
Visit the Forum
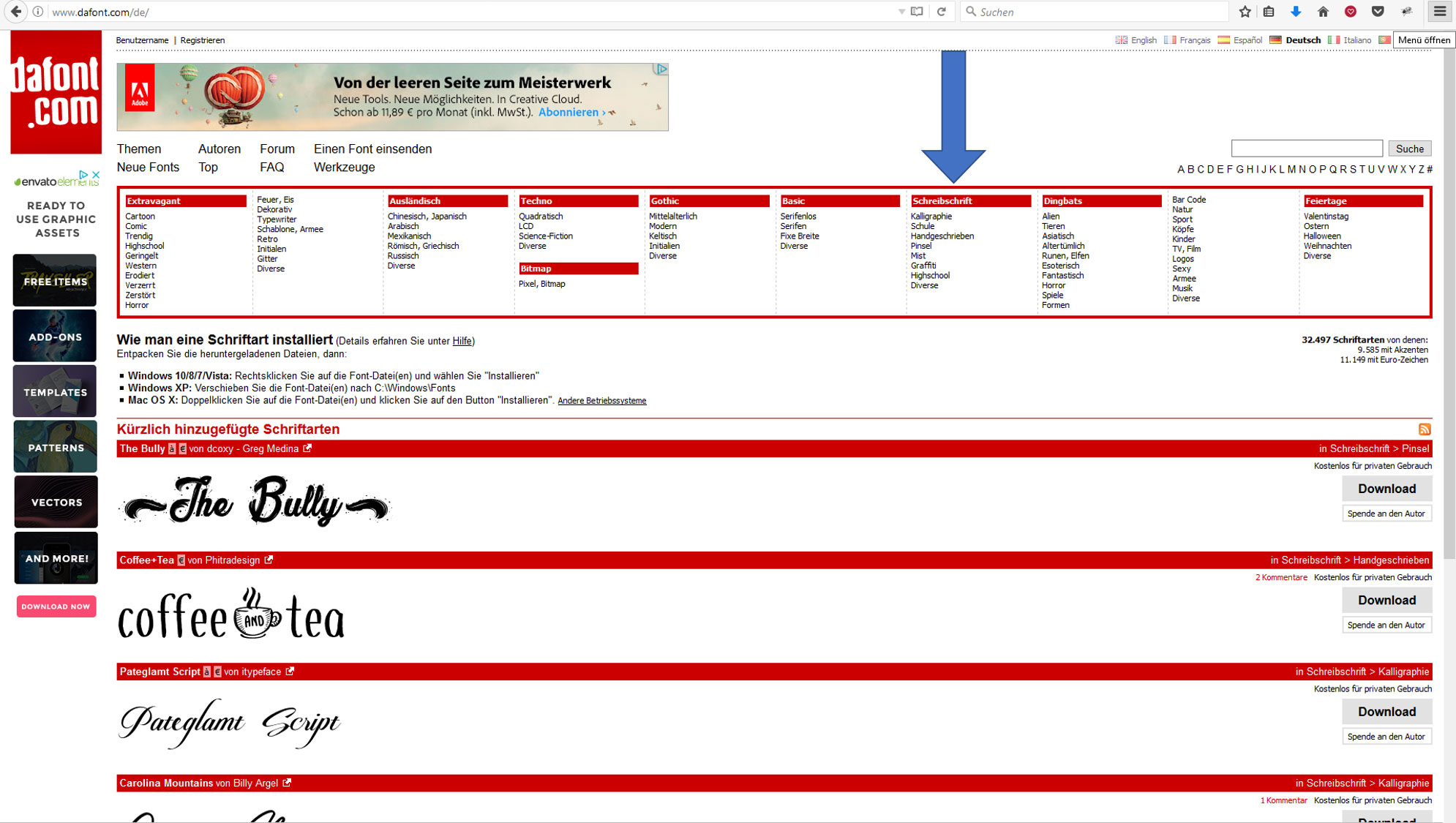coord(277,149)
